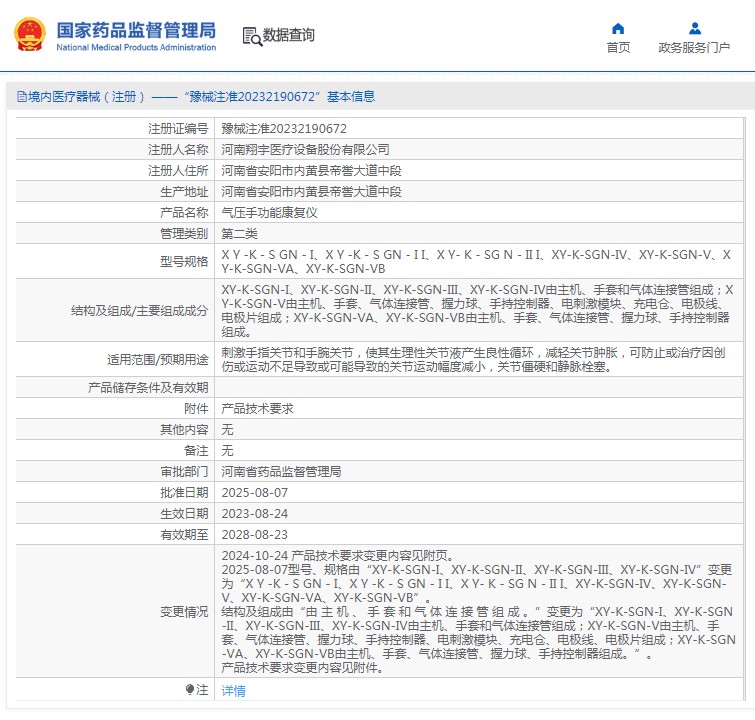
Task: Click the 第二类 management category value
Action: coord(239,233)
